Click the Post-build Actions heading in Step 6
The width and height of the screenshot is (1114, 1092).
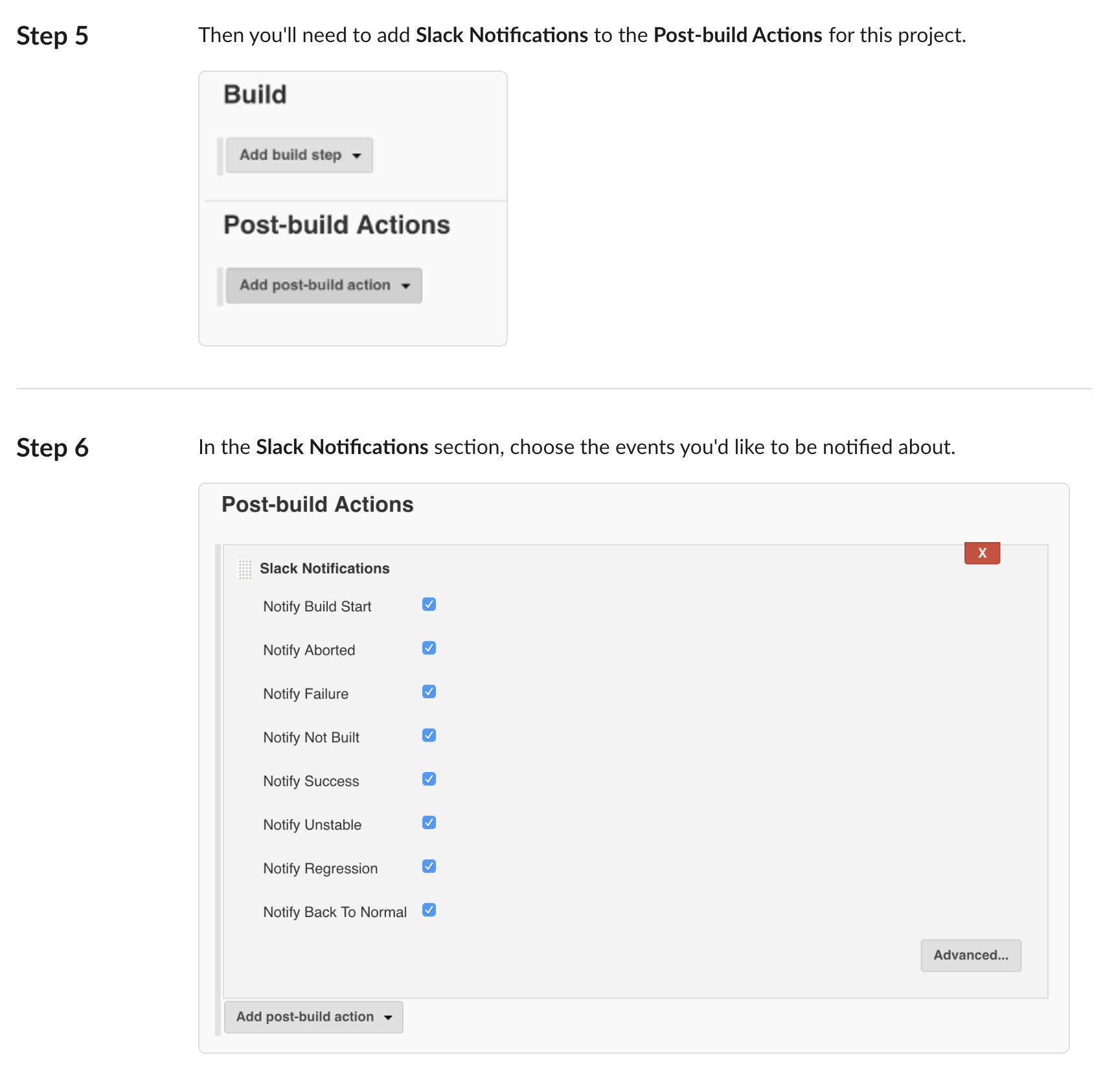click(x=317, y=505)
